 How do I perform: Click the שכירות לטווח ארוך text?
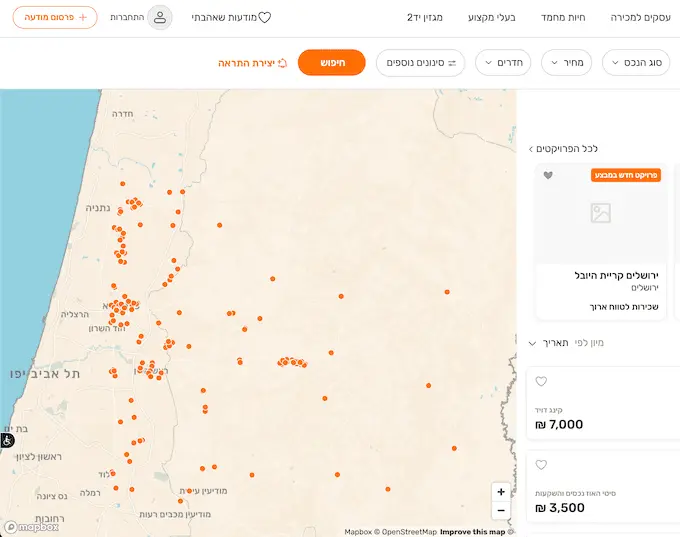(x=624, y=307)
